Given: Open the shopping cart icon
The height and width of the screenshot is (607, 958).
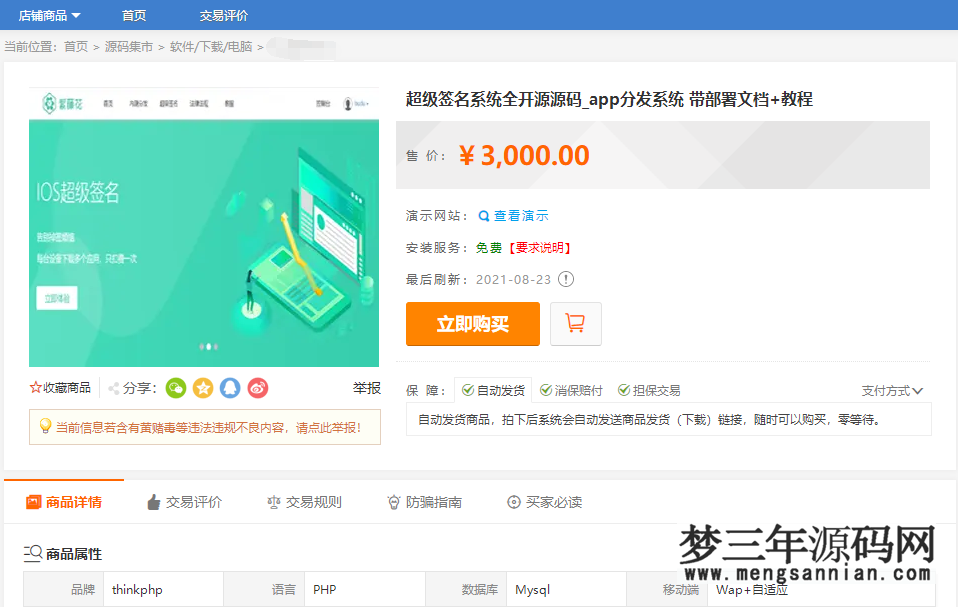Looking at the screenshot, I should point(575,324).
